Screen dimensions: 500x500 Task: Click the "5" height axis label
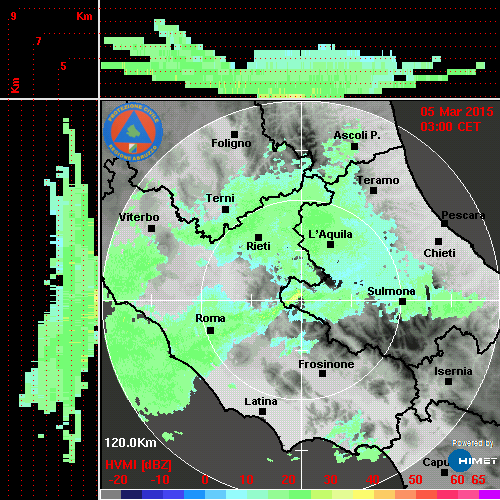[63, 66]
